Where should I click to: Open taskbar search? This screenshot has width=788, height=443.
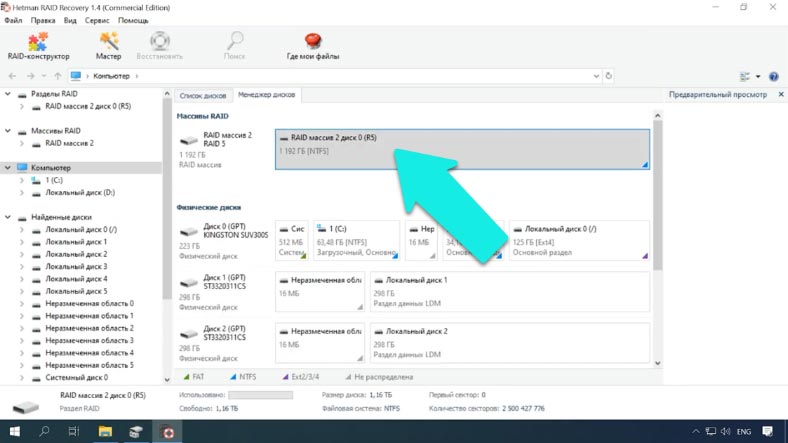pos(44,431)
